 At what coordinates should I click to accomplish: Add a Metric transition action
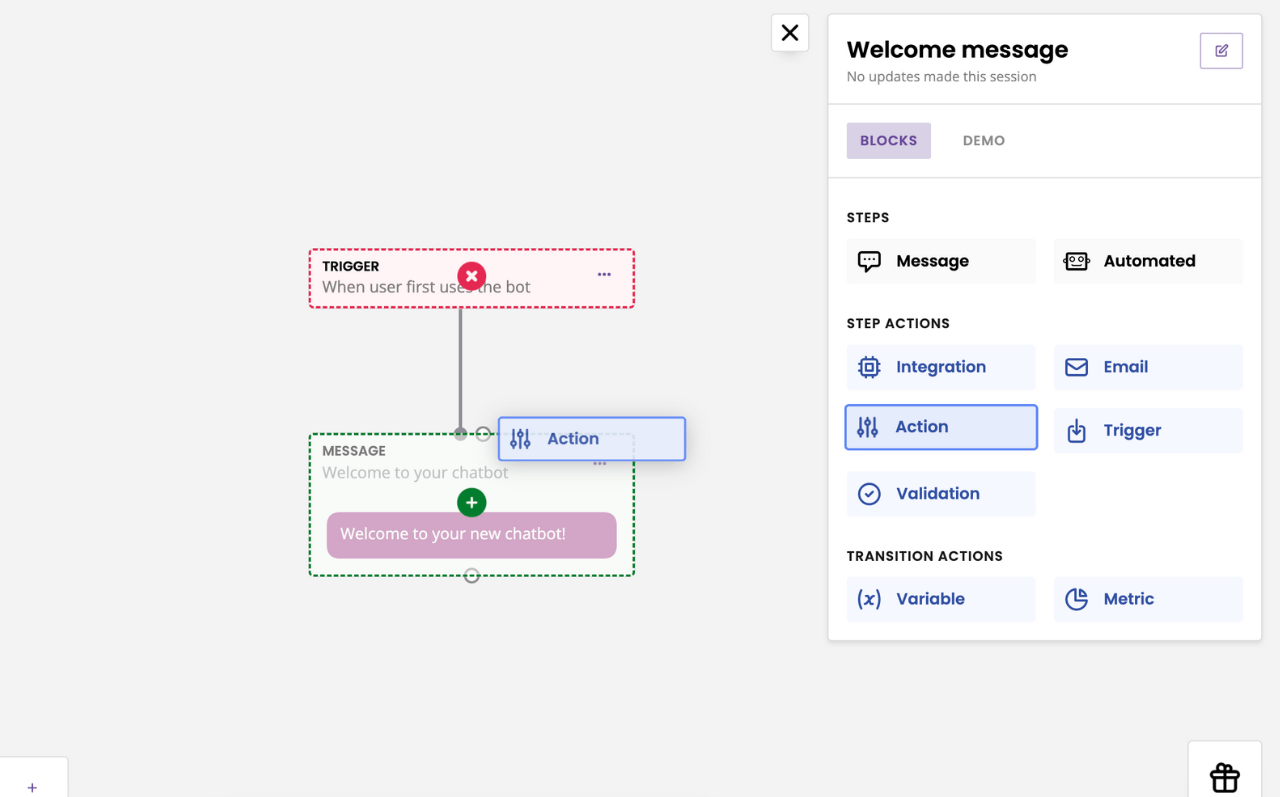click(1148, 599)
